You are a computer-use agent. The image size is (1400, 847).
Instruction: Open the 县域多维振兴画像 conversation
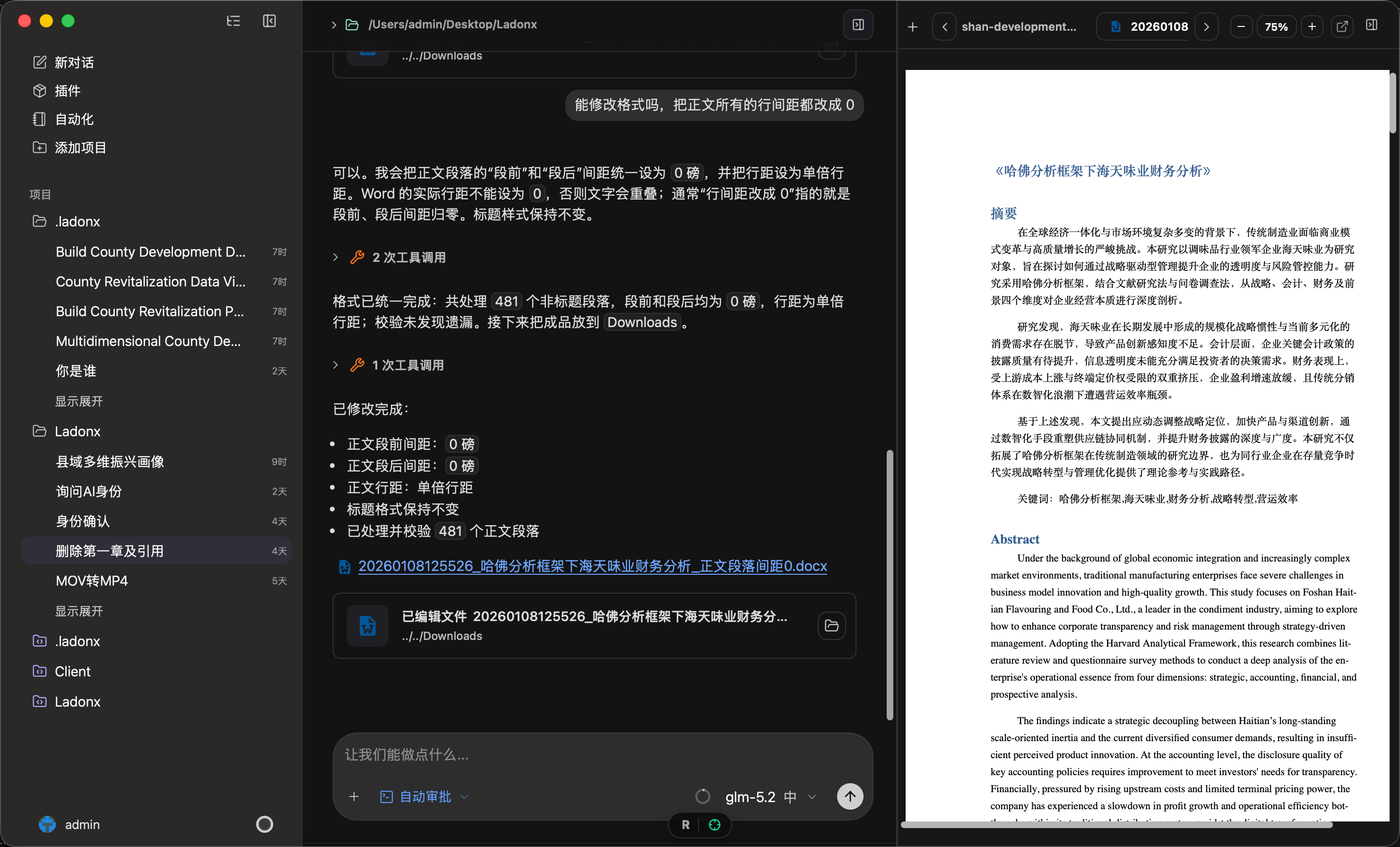tap(157, 462)
